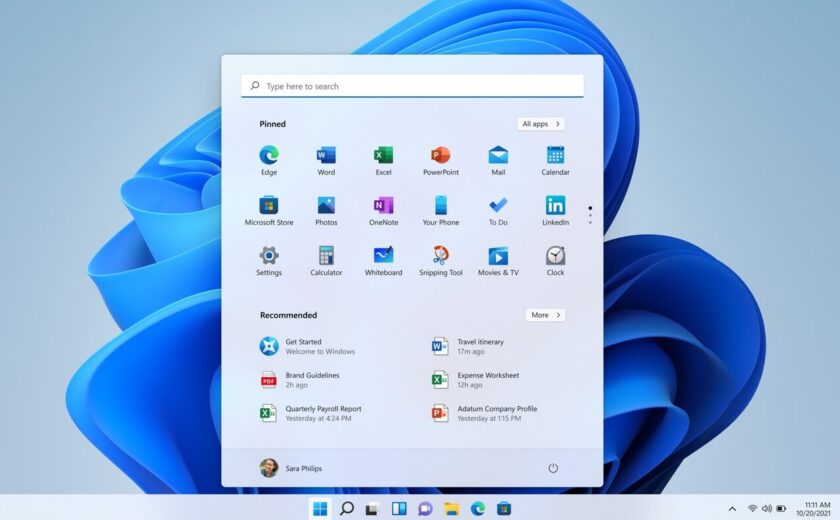Open Settings from the pinned apps
This screenshot has height=520, width=840.
269,261
